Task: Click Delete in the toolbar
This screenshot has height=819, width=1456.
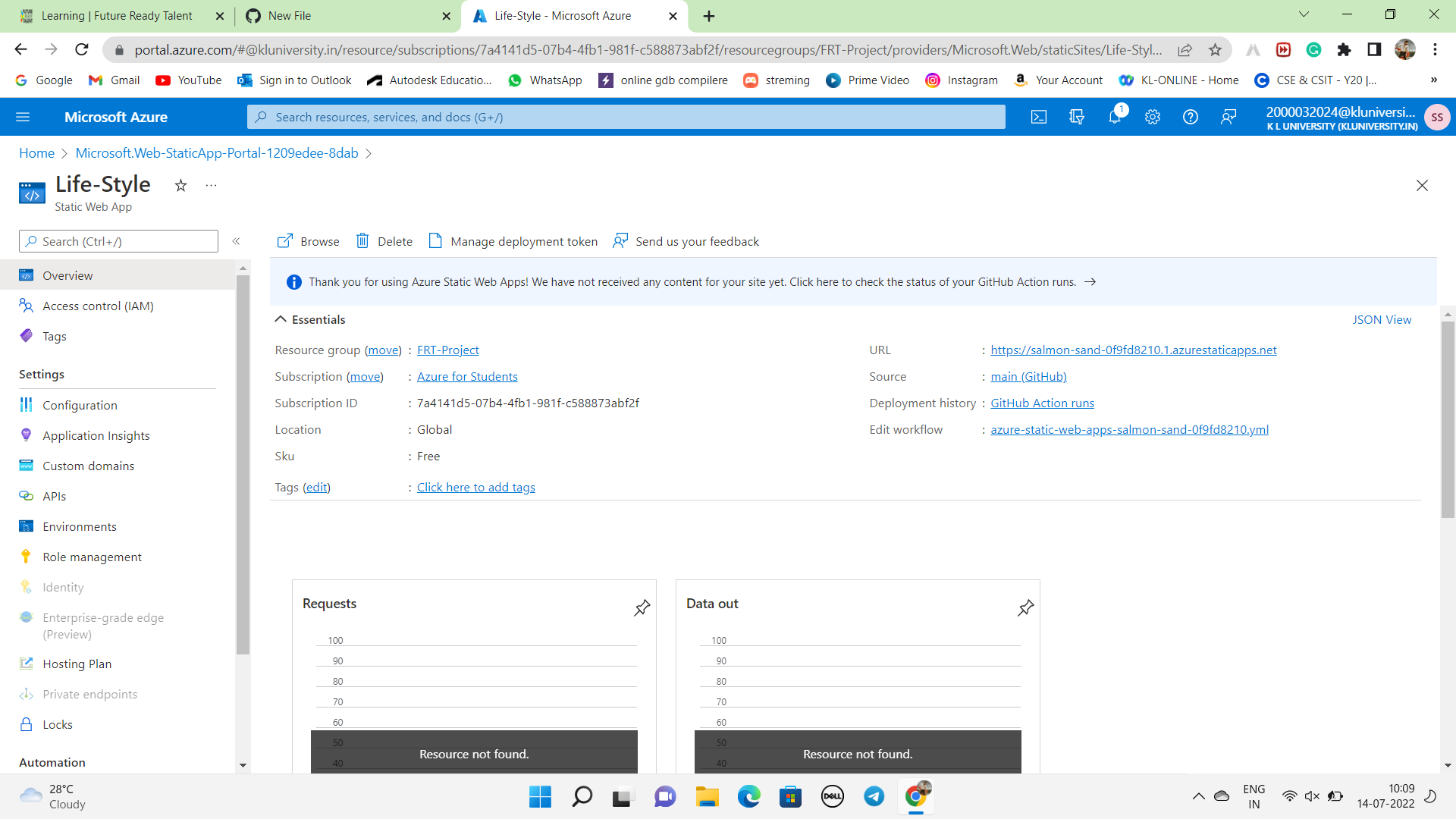Action: point(384,241)
